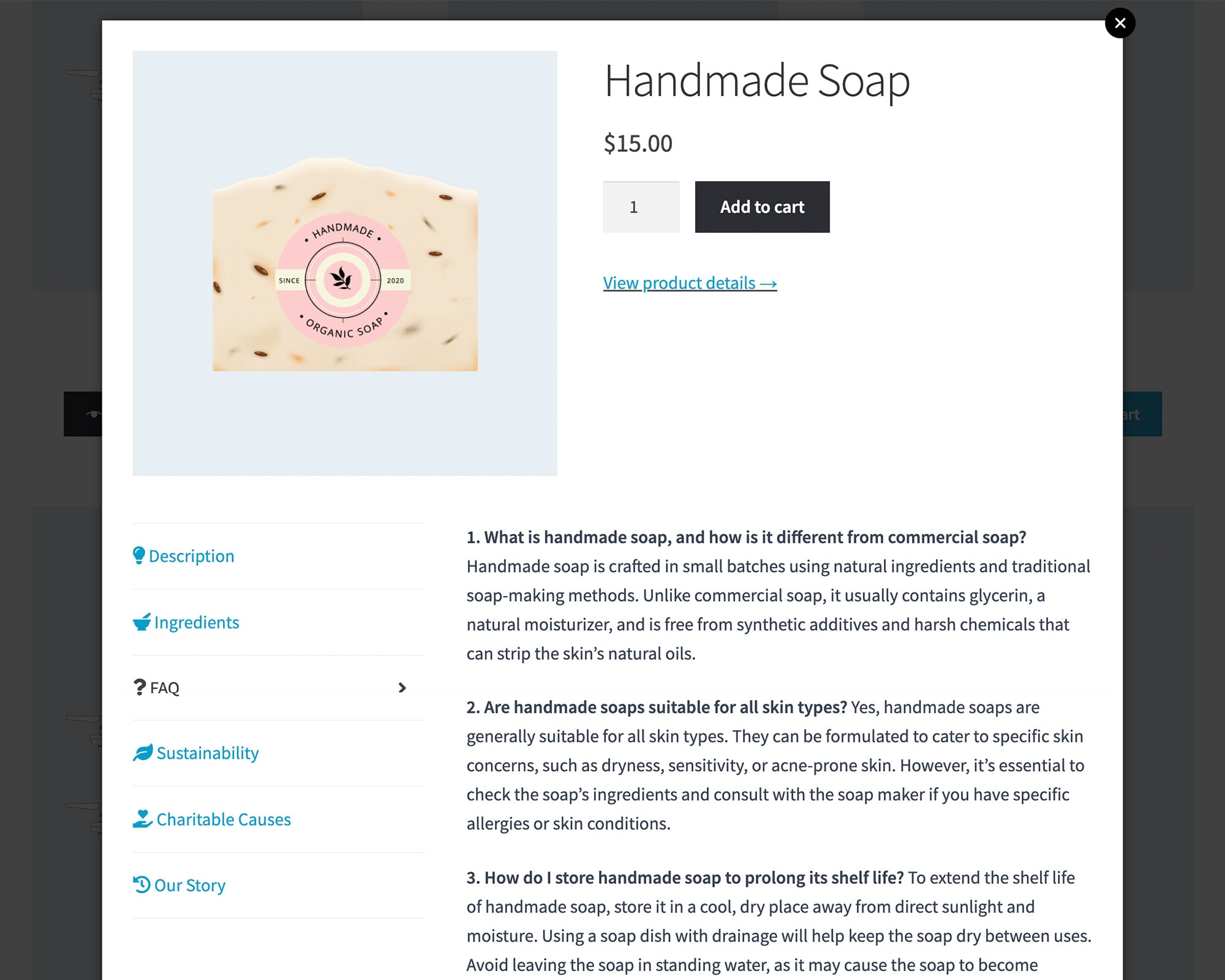1225x980 pixels.
Task: Click the eye icon behind the modal
Action: [x=93, y=414]
